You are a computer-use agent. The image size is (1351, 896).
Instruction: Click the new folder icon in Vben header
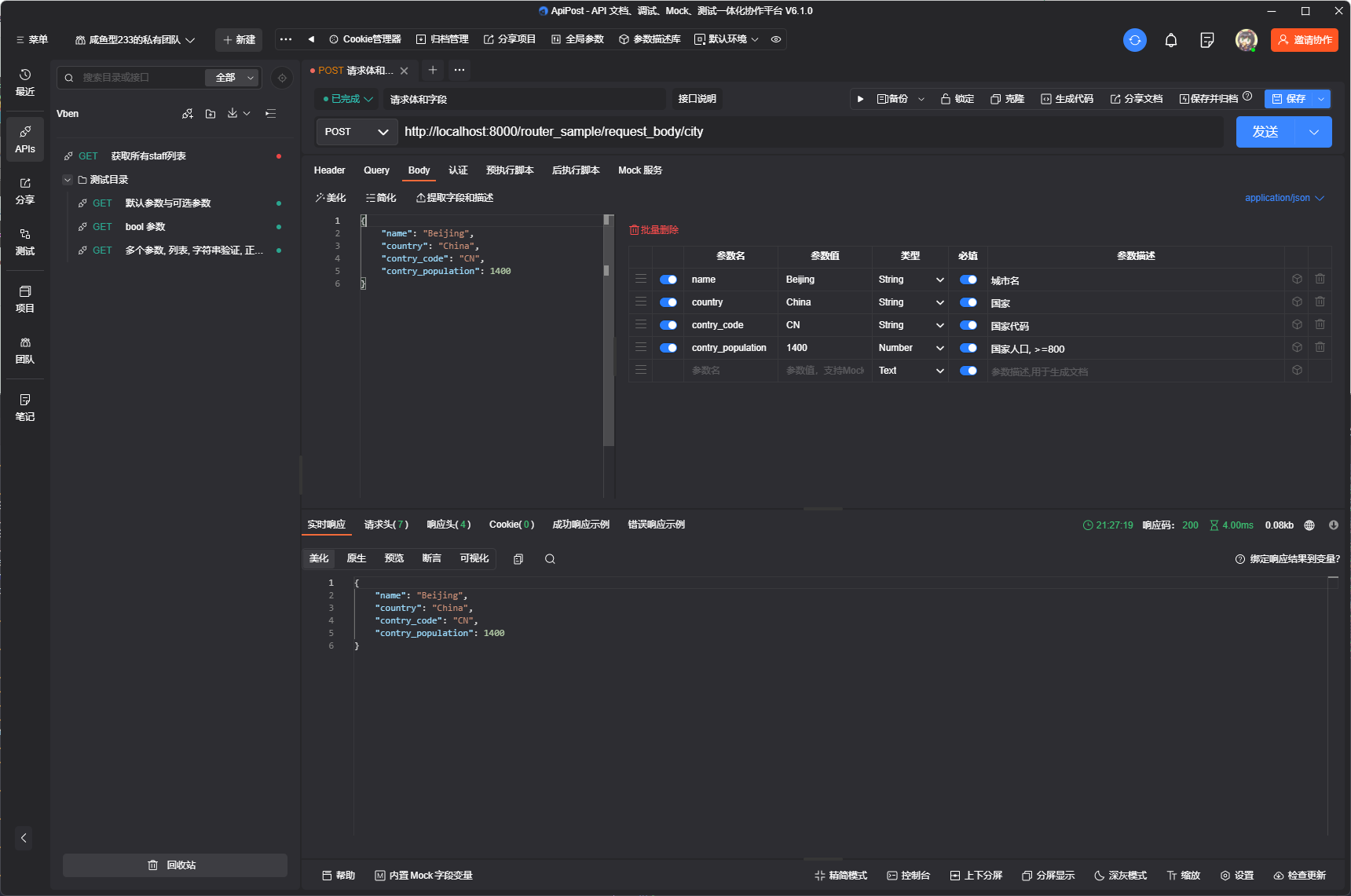tap(211, 114)
